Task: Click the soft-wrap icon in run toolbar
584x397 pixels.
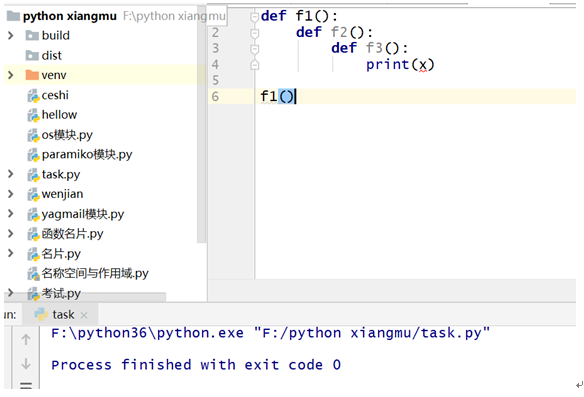Action: point(26,385)
